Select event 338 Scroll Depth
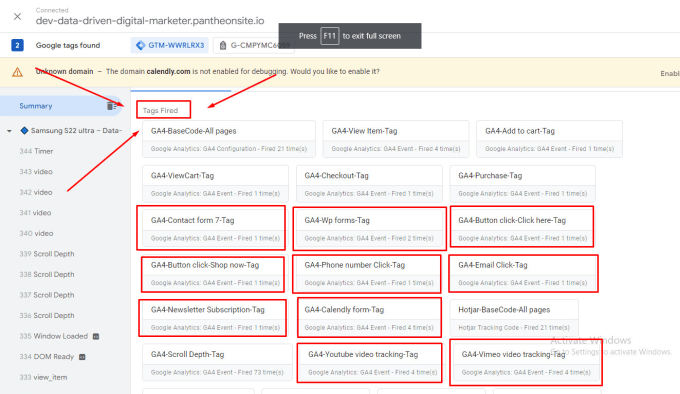 coord(47,274)
